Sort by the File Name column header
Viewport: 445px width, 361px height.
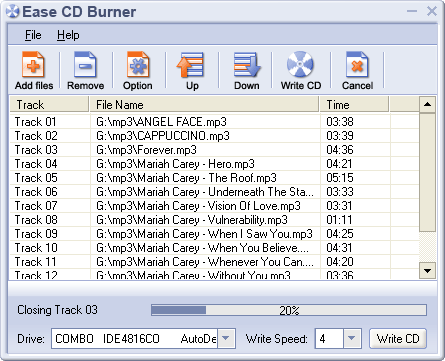[204, 105]
